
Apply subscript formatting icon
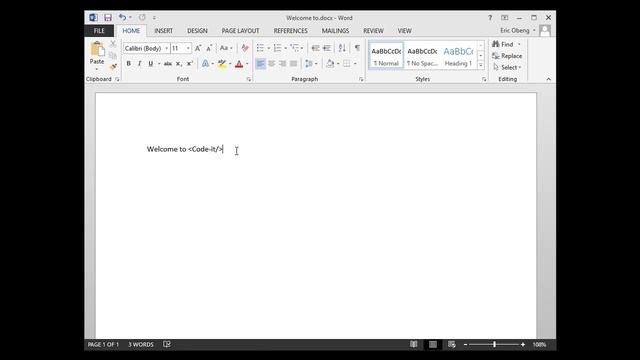178,64
